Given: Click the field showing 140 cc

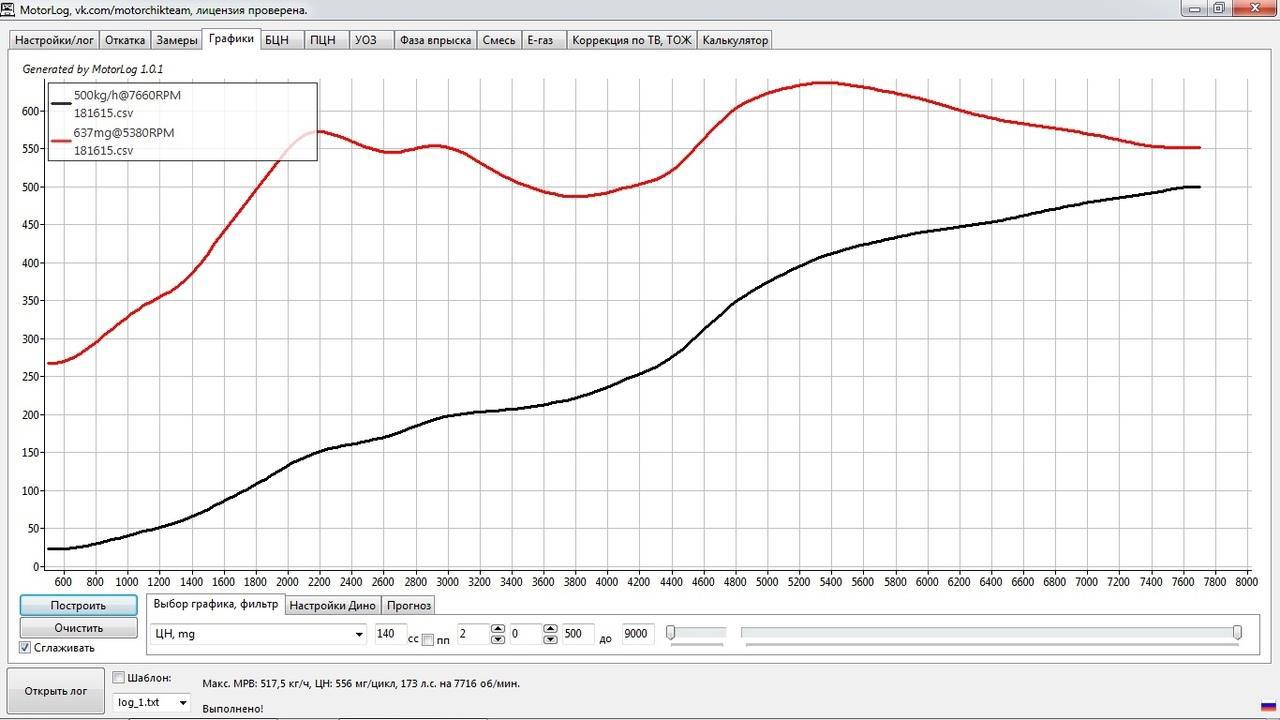Looking at the screenshot, I should pyautogui.click(x=389, y=634).
